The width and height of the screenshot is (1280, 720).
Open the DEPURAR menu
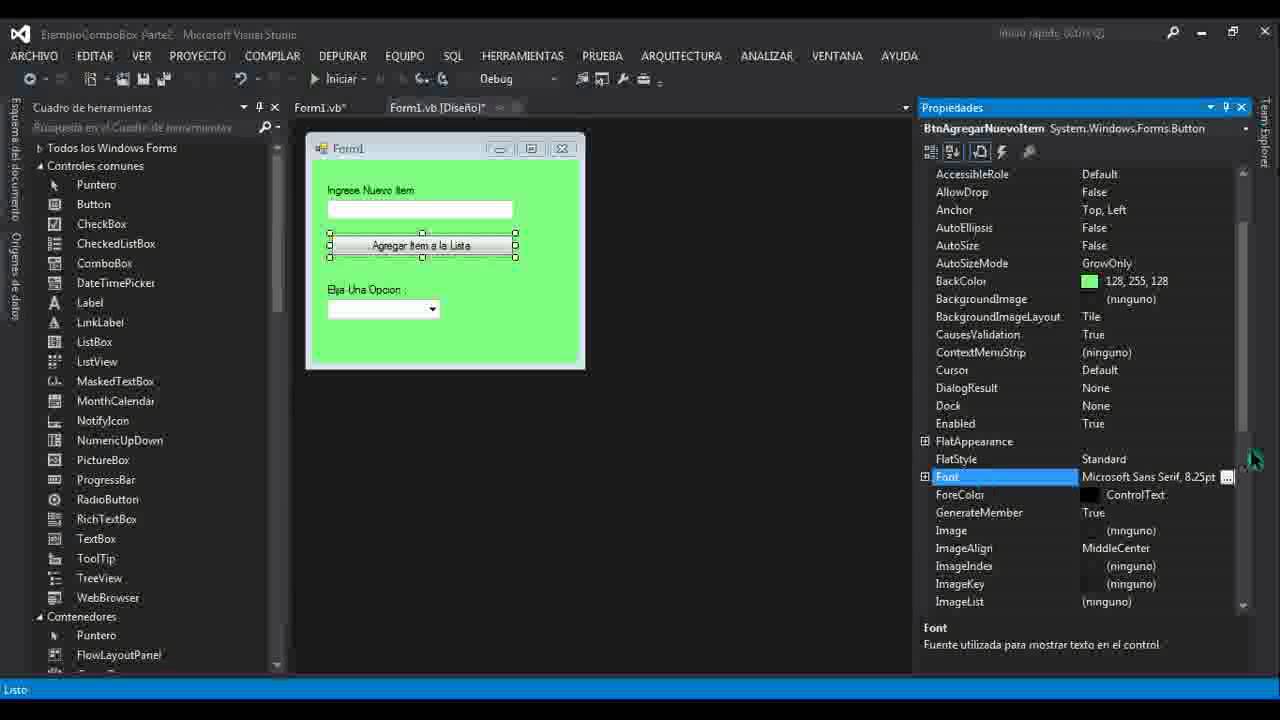[x=343, y=56]
